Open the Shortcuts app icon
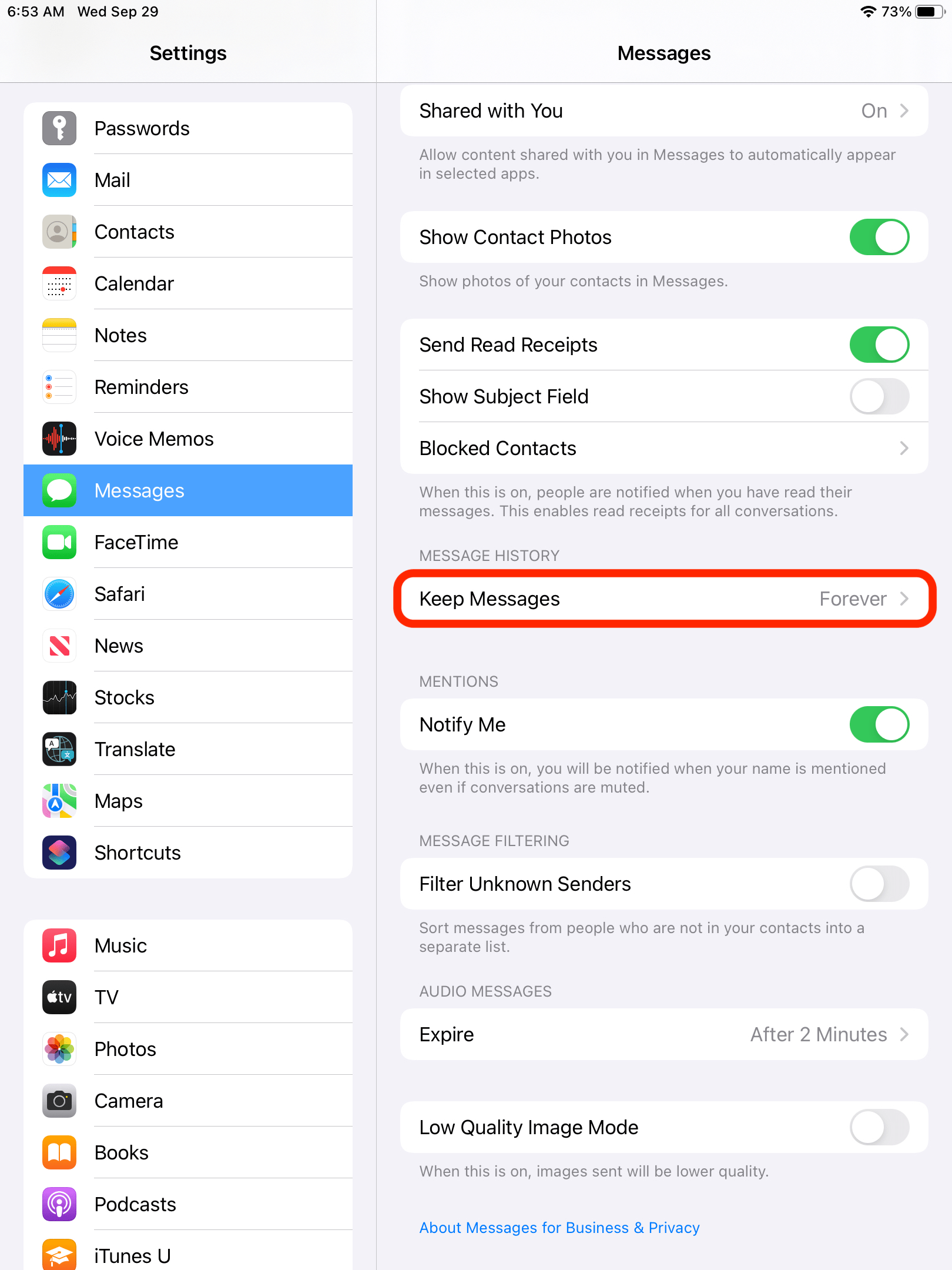The image size is (952, 1270). pos(59,853)
